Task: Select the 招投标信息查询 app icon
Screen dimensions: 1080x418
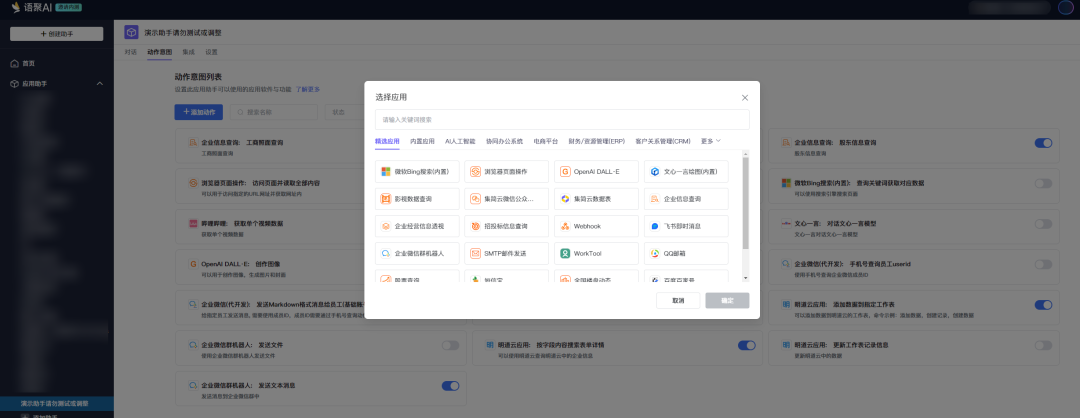Action: click(475, 226)
